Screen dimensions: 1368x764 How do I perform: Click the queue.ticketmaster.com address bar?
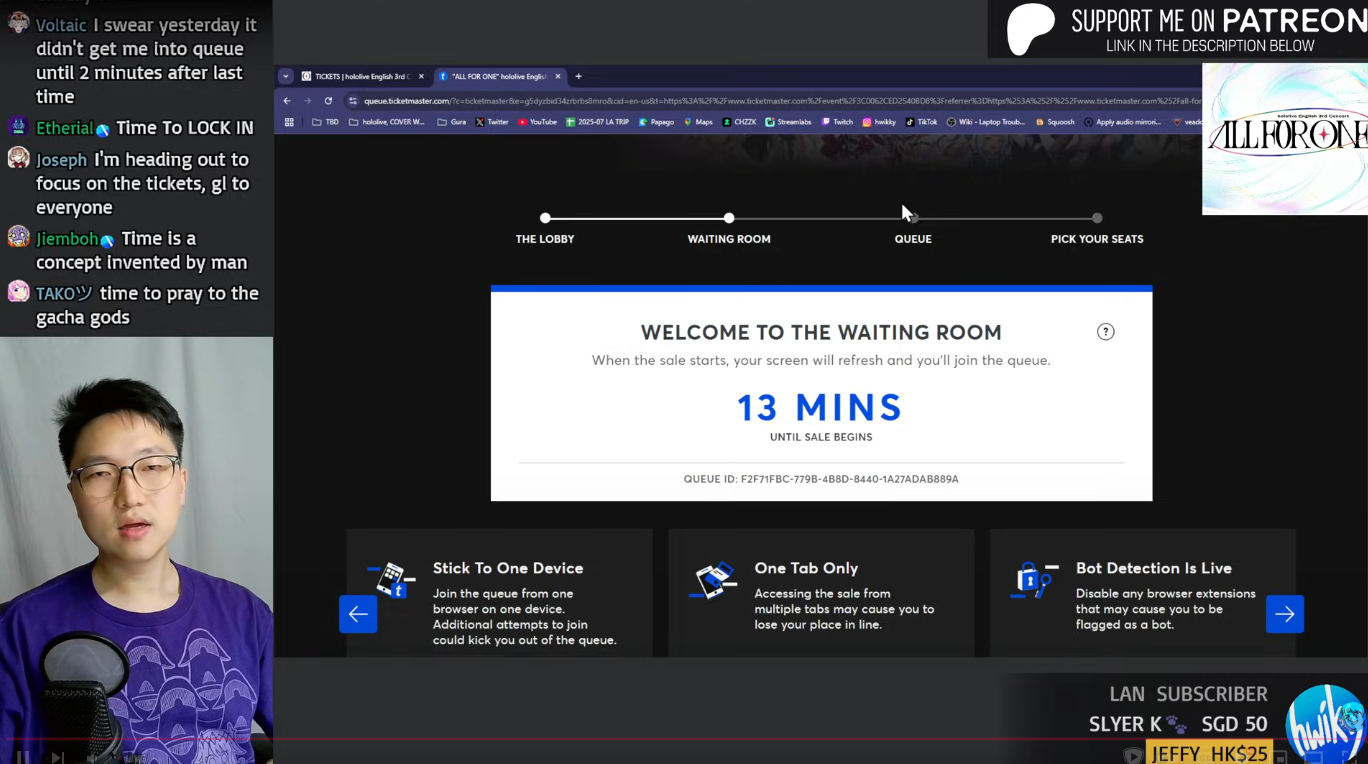point(770,101)
